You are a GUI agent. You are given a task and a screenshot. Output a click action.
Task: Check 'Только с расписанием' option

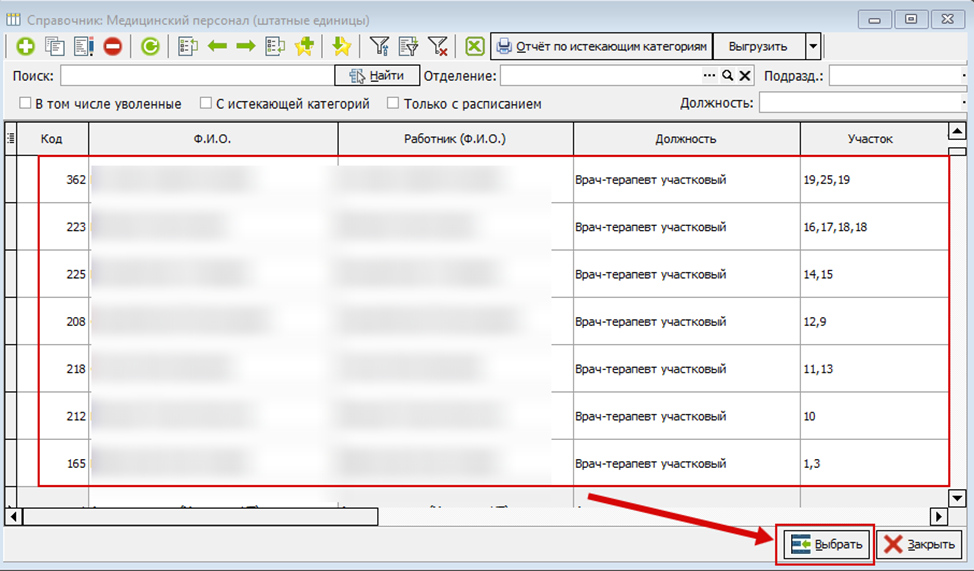[393, 103]
